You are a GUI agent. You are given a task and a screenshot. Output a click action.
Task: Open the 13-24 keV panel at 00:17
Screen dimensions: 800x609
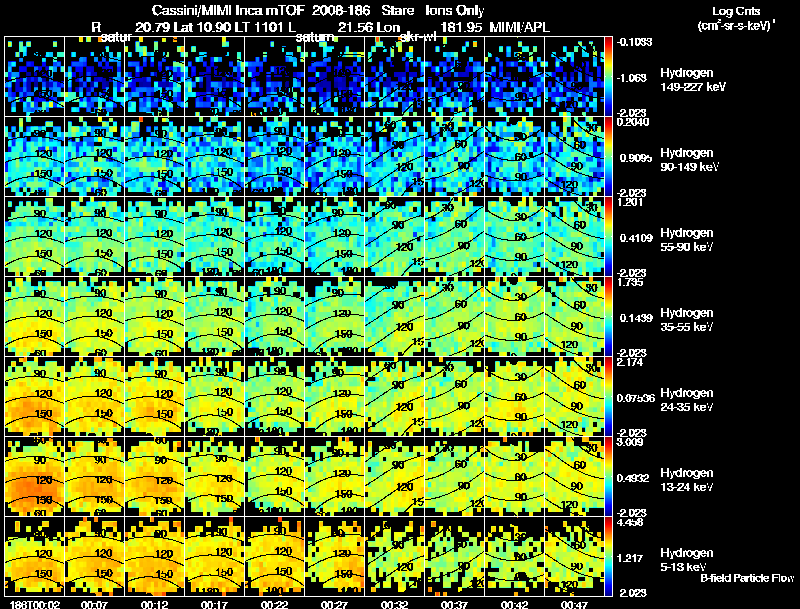coord(215,477)
